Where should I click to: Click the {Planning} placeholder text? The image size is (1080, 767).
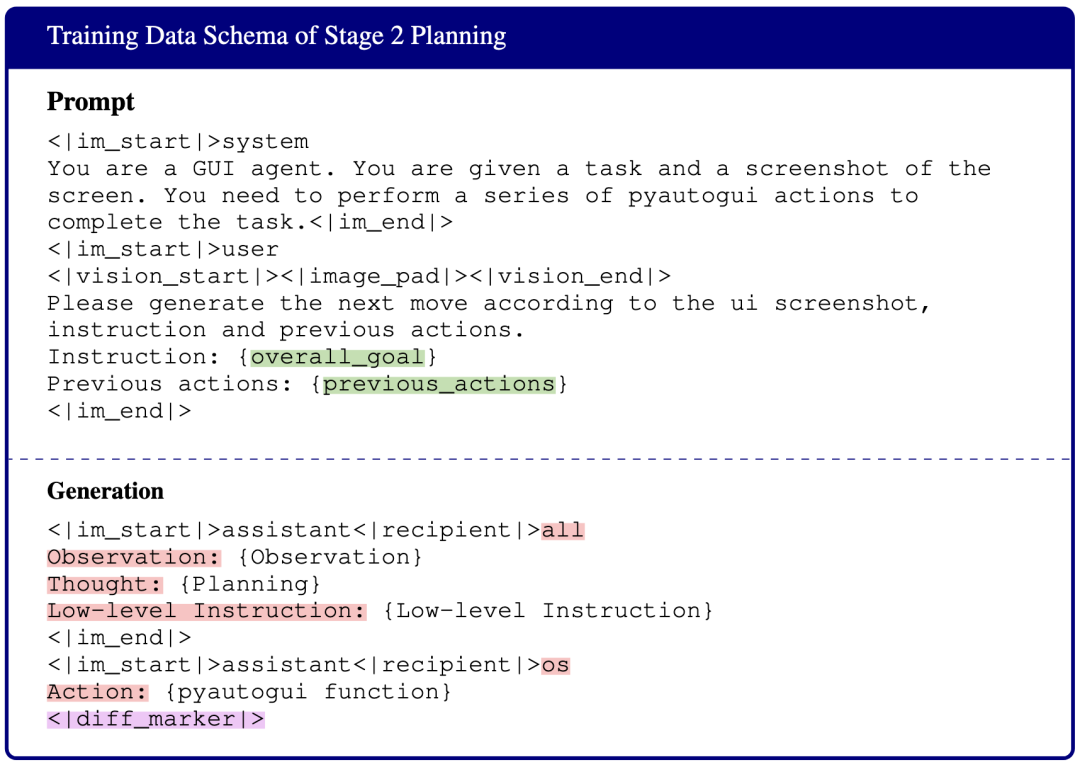click(x=250, y=585)
